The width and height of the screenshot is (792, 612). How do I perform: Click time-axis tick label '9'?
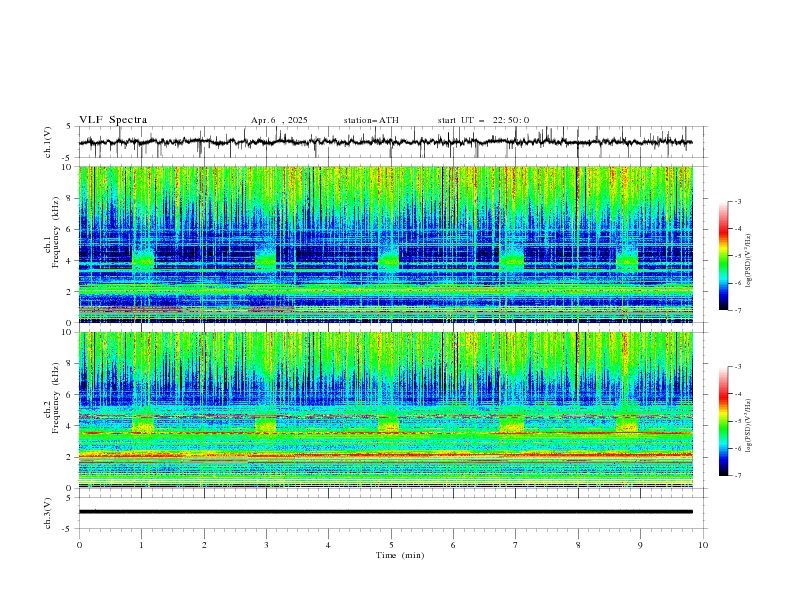640,545
